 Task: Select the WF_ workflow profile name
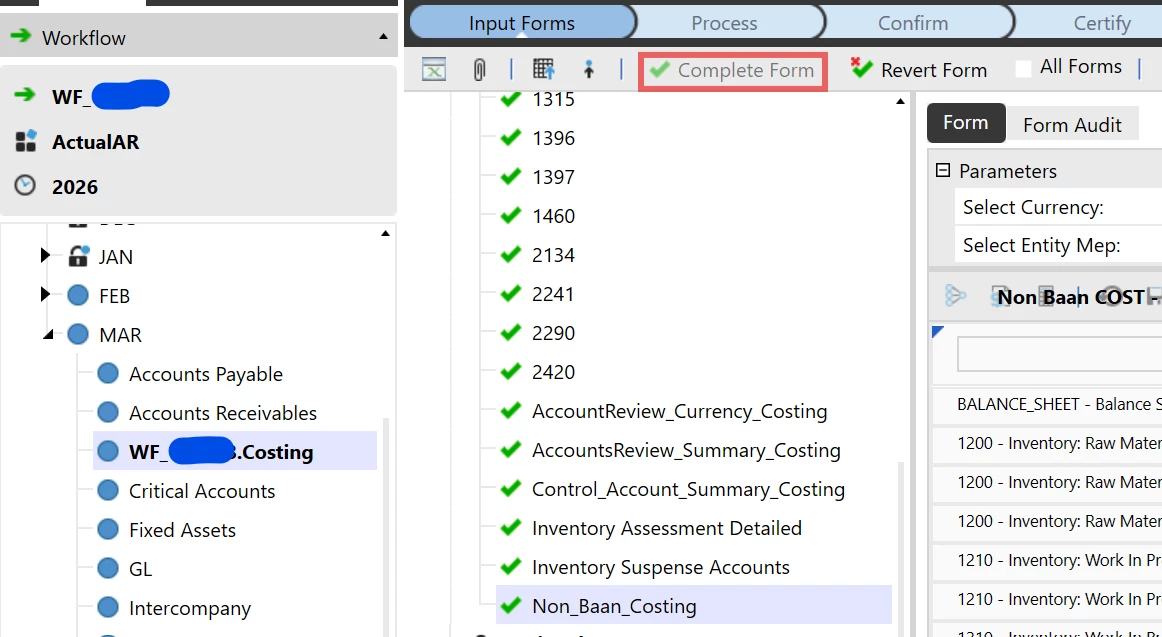[111, 96]
